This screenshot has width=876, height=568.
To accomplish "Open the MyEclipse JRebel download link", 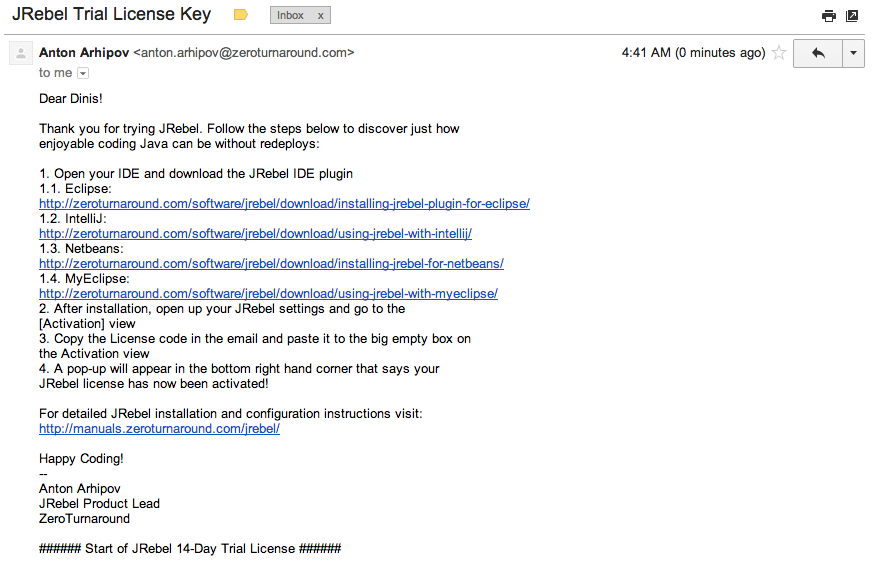I will (268, 294).
